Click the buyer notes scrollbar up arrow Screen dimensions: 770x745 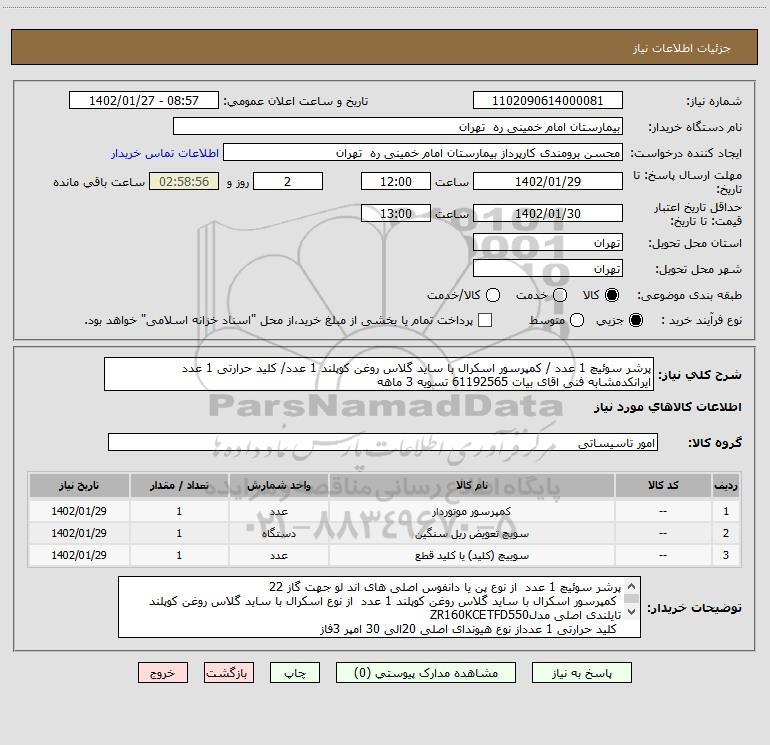point(632,586)
